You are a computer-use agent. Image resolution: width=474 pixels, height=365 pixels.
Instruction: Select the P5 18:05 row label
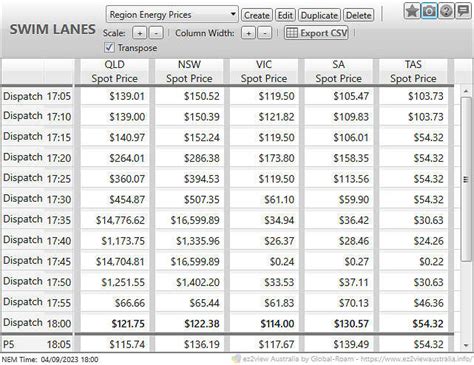click(x=37, y=344)
